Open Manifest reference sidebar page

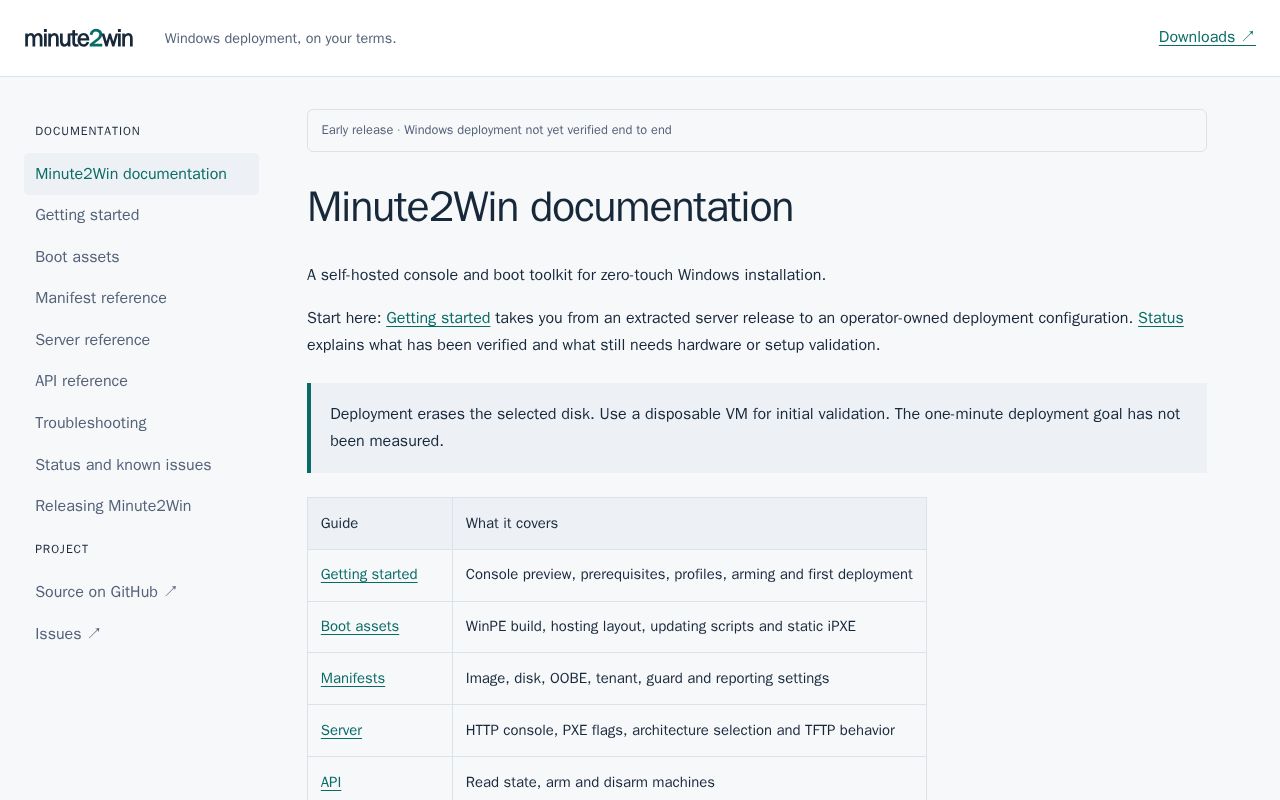click(141, 298)
